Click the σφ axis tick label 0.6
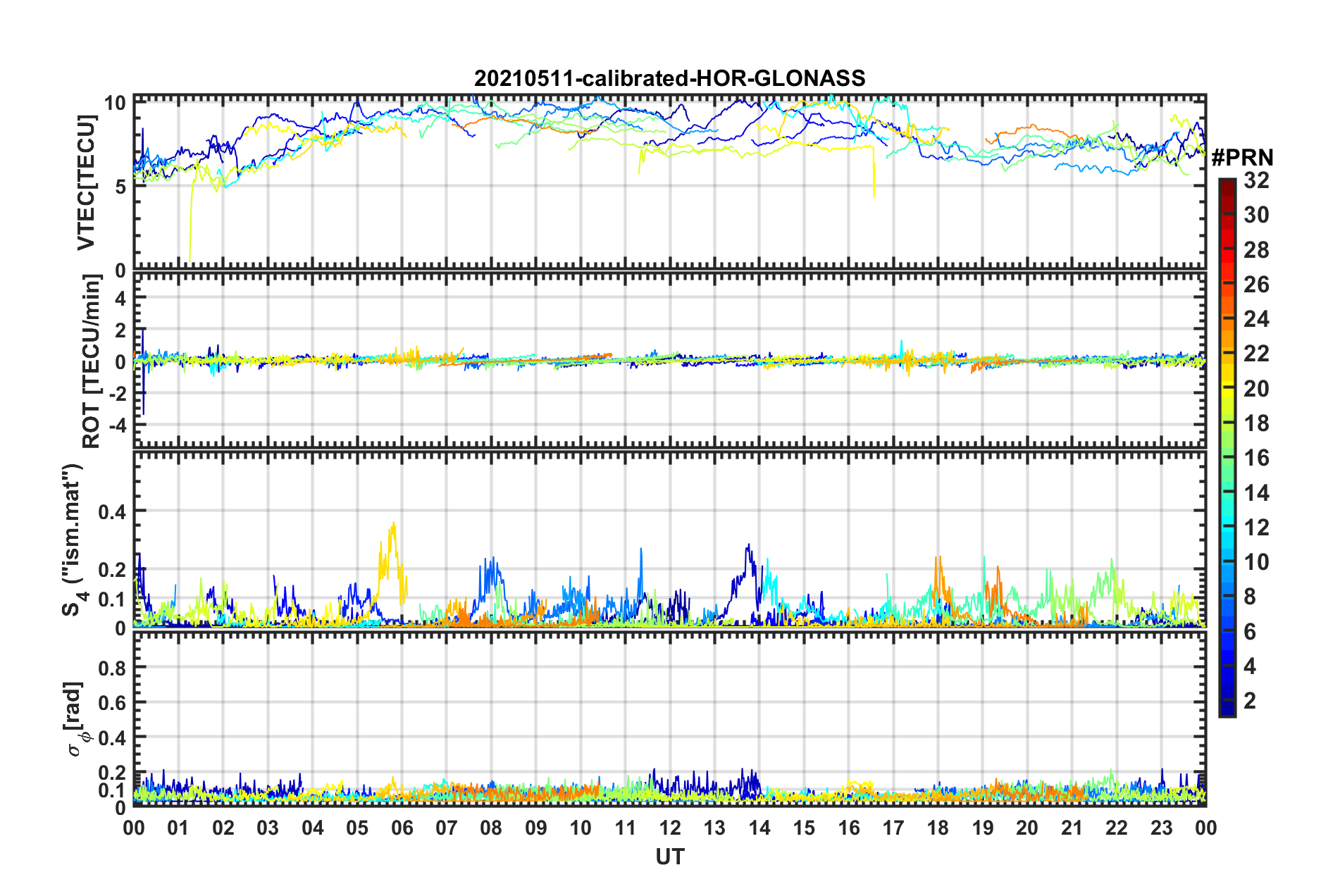The width and height of the screenshot is (1340, 896). pos(112,703)
